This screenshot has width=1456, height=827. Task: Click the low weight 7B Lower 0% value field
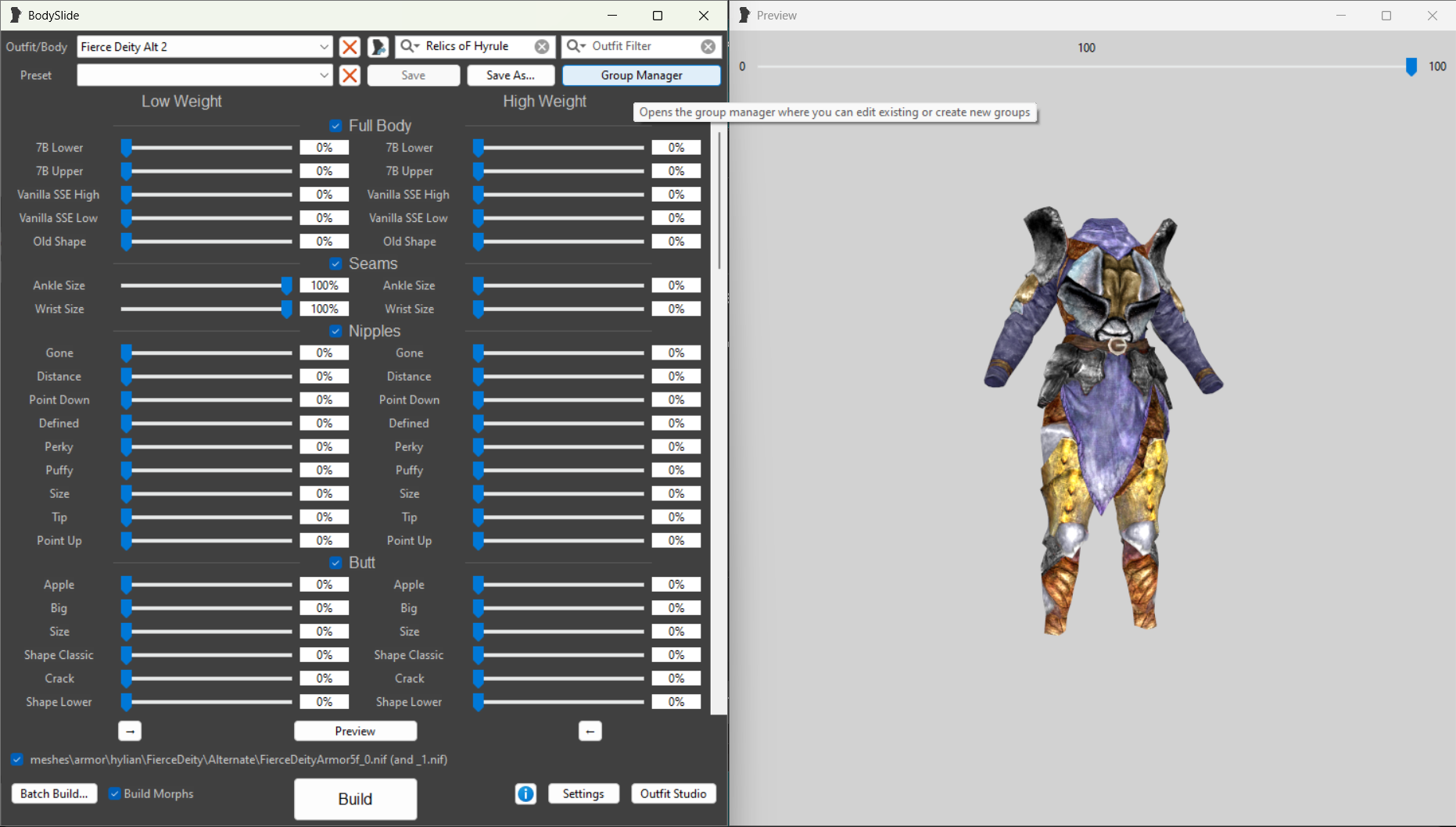[x=325, y=148]
